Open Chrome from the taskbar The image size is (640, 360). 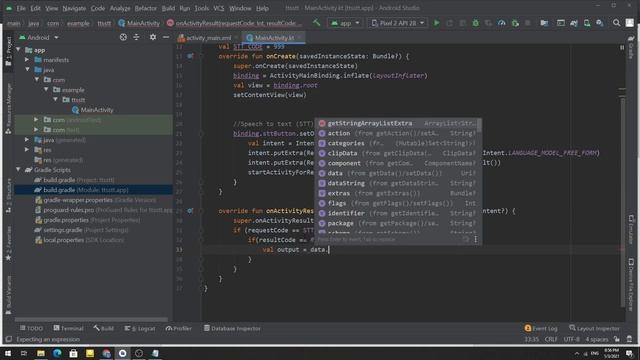click(106, 353)
